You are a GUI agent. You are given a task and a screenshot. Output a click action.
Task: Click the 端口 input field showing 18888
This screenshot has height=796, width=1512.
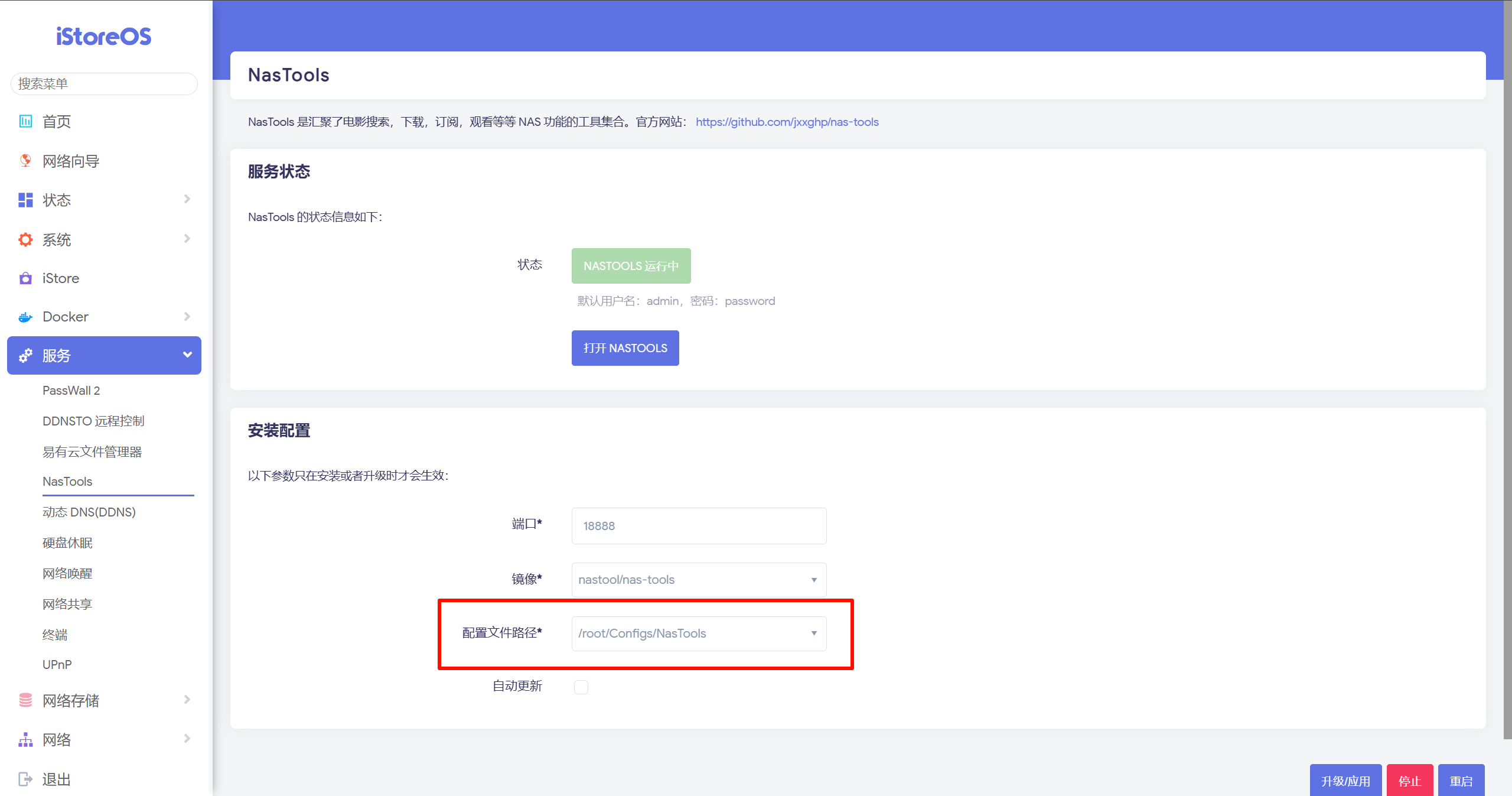coord(699,526)
